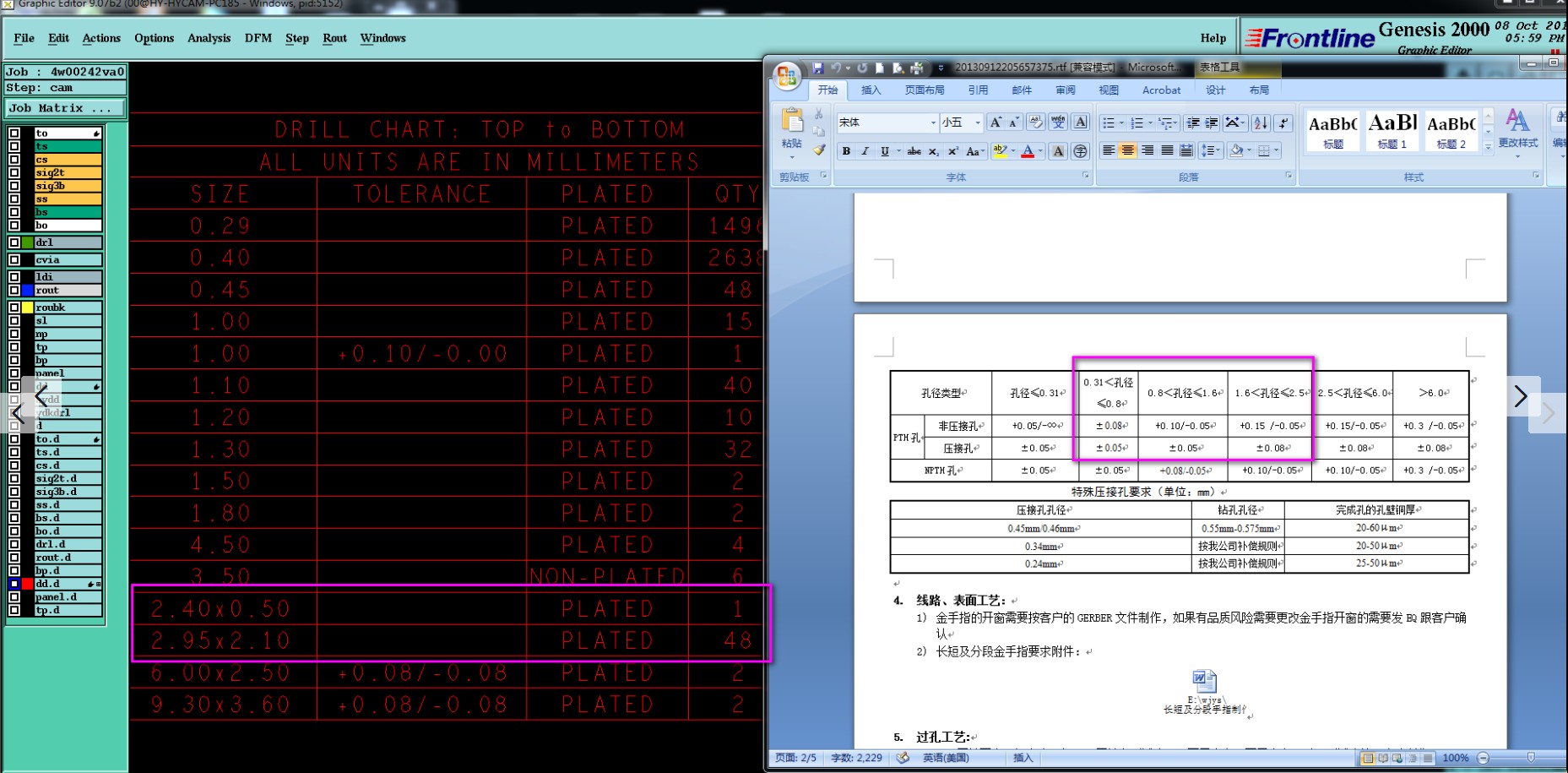Align text right
This screenshot has width=1568, height=773.
click(1148, 150)
